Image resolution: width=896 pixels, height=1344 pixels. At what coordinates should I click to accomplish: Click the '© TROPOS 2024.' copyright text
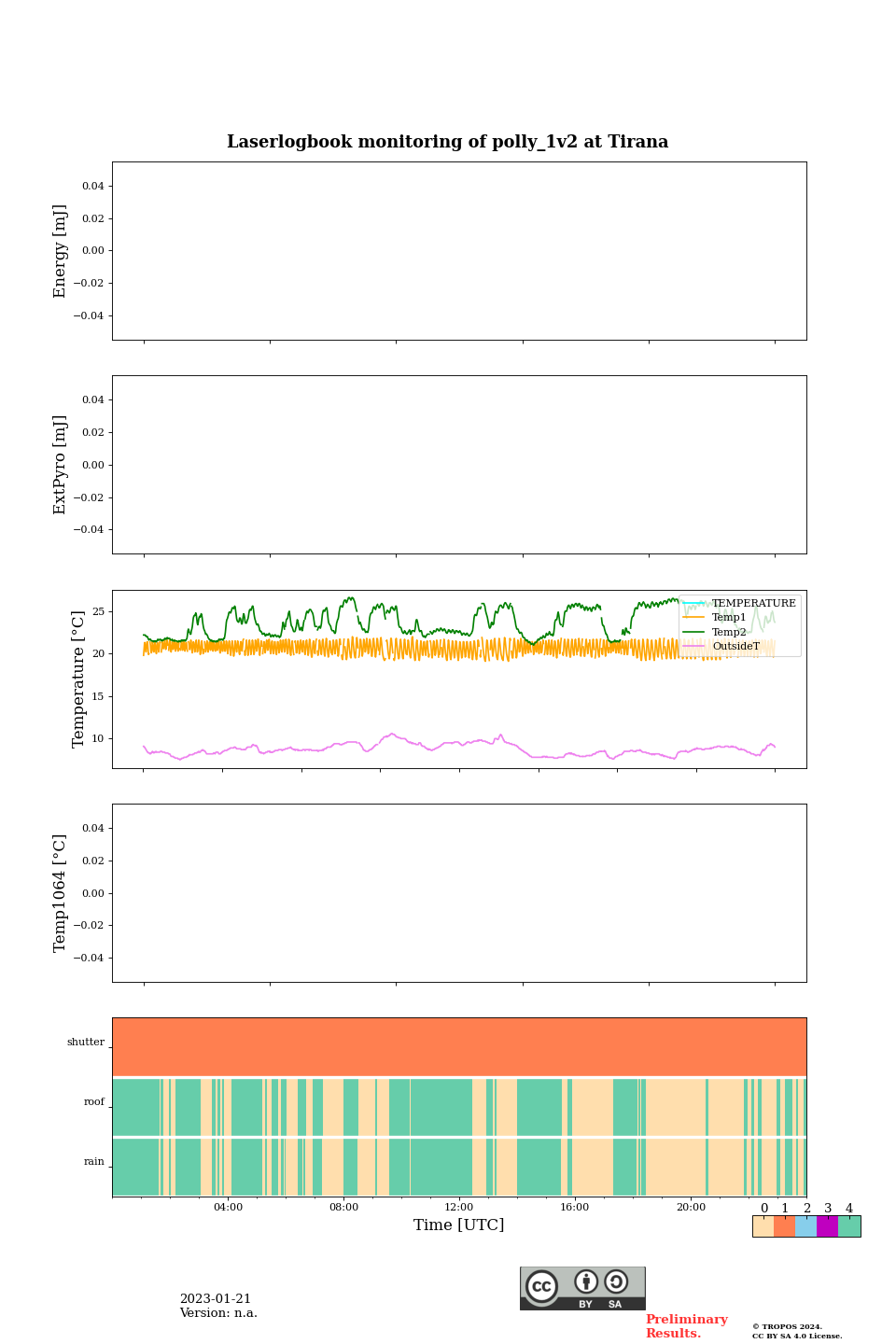[787, 1326]
